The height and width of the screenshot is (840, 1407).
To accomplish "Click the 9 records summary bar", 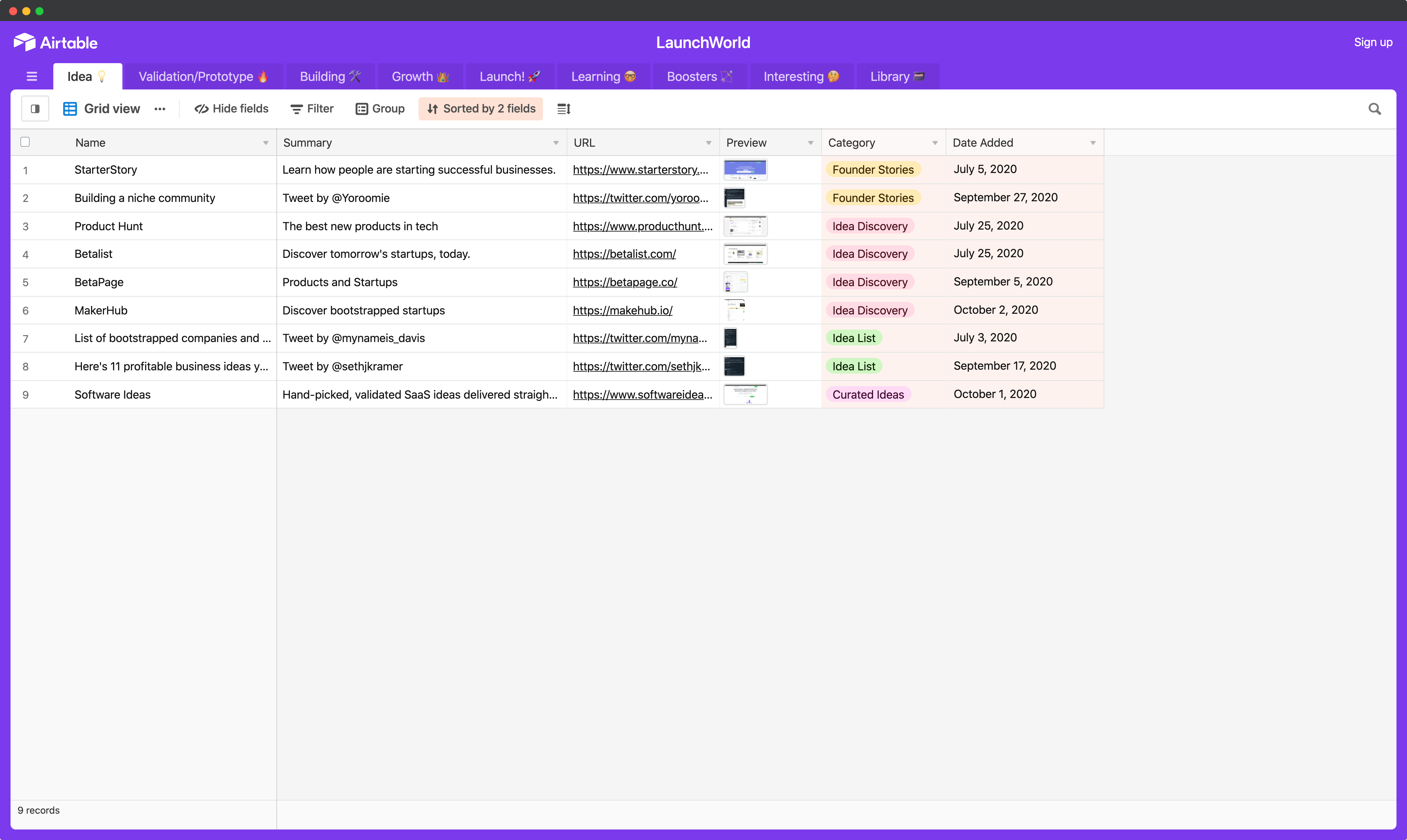I will click(38, 811).
